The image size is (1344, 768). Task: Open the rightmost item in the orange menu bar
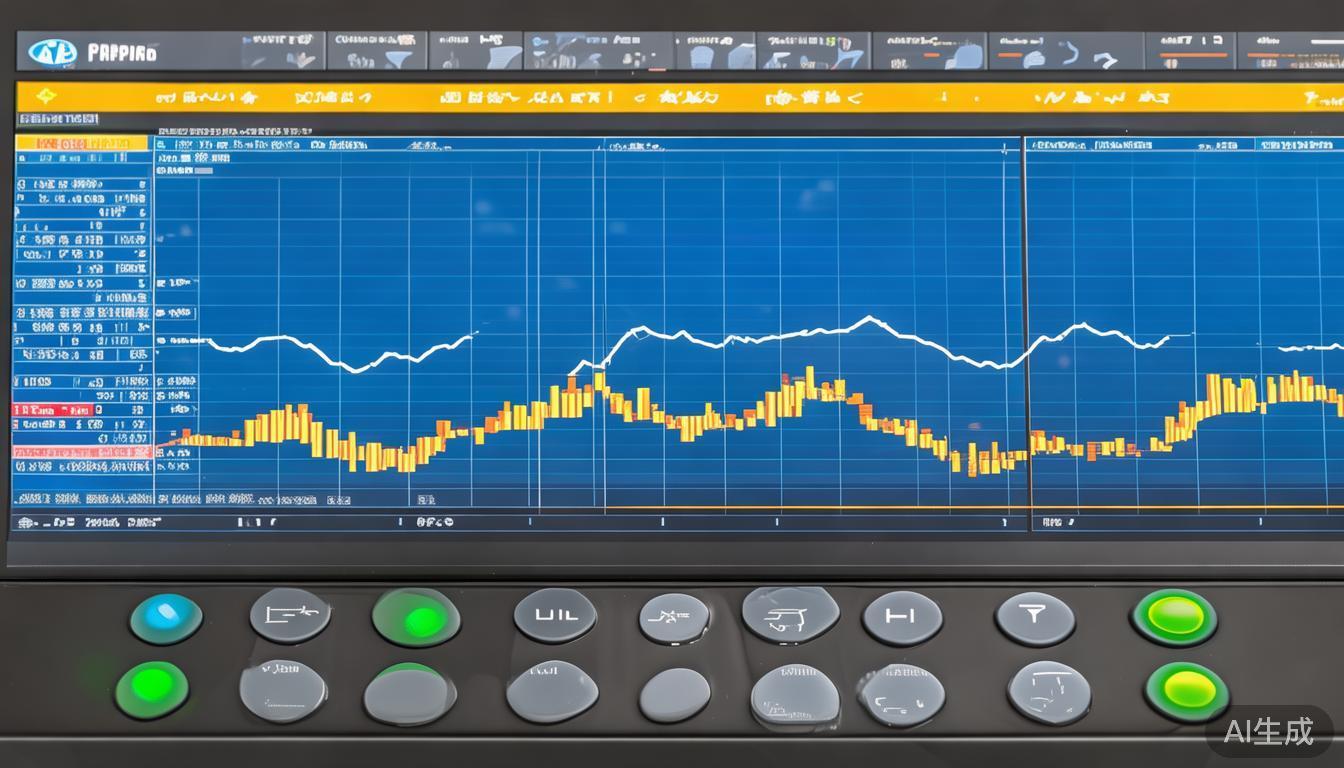[1322, 98]
